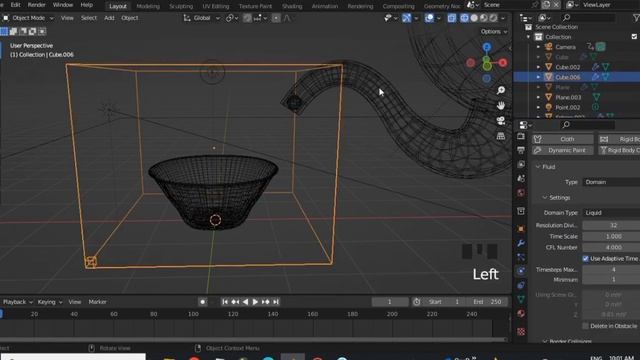Open the Object properties orange square tab

click(x=521, y=229)
